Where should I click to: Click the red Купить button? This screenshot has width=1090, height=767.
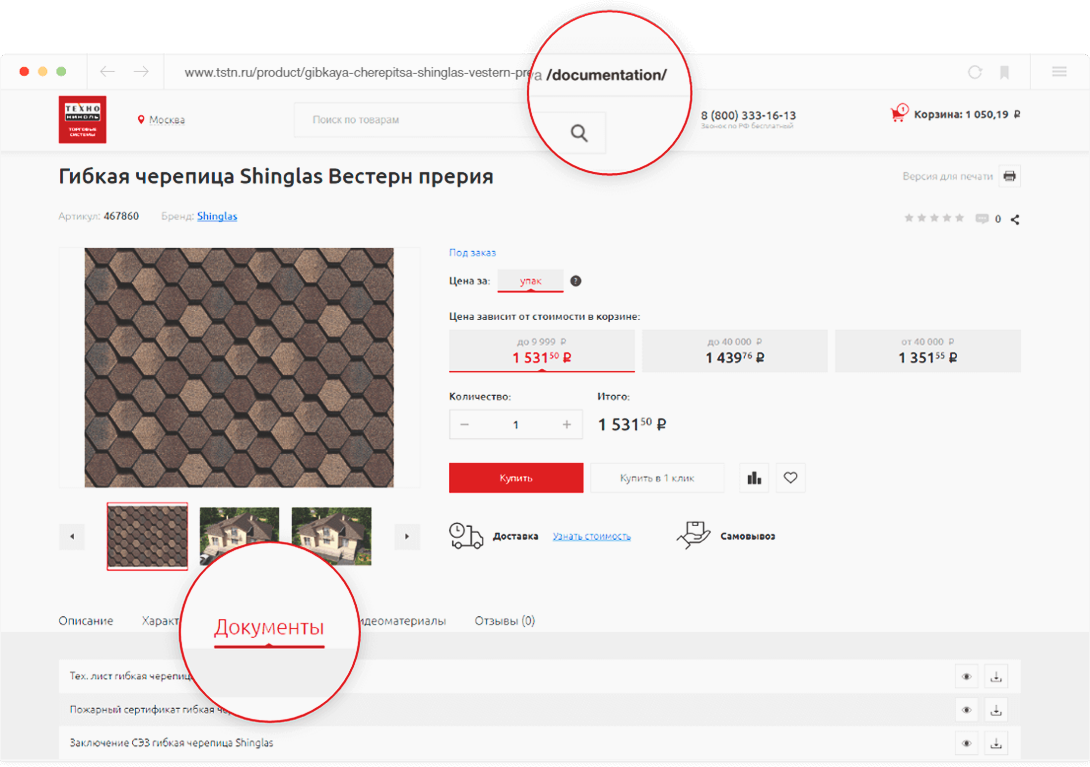[516, 478]
